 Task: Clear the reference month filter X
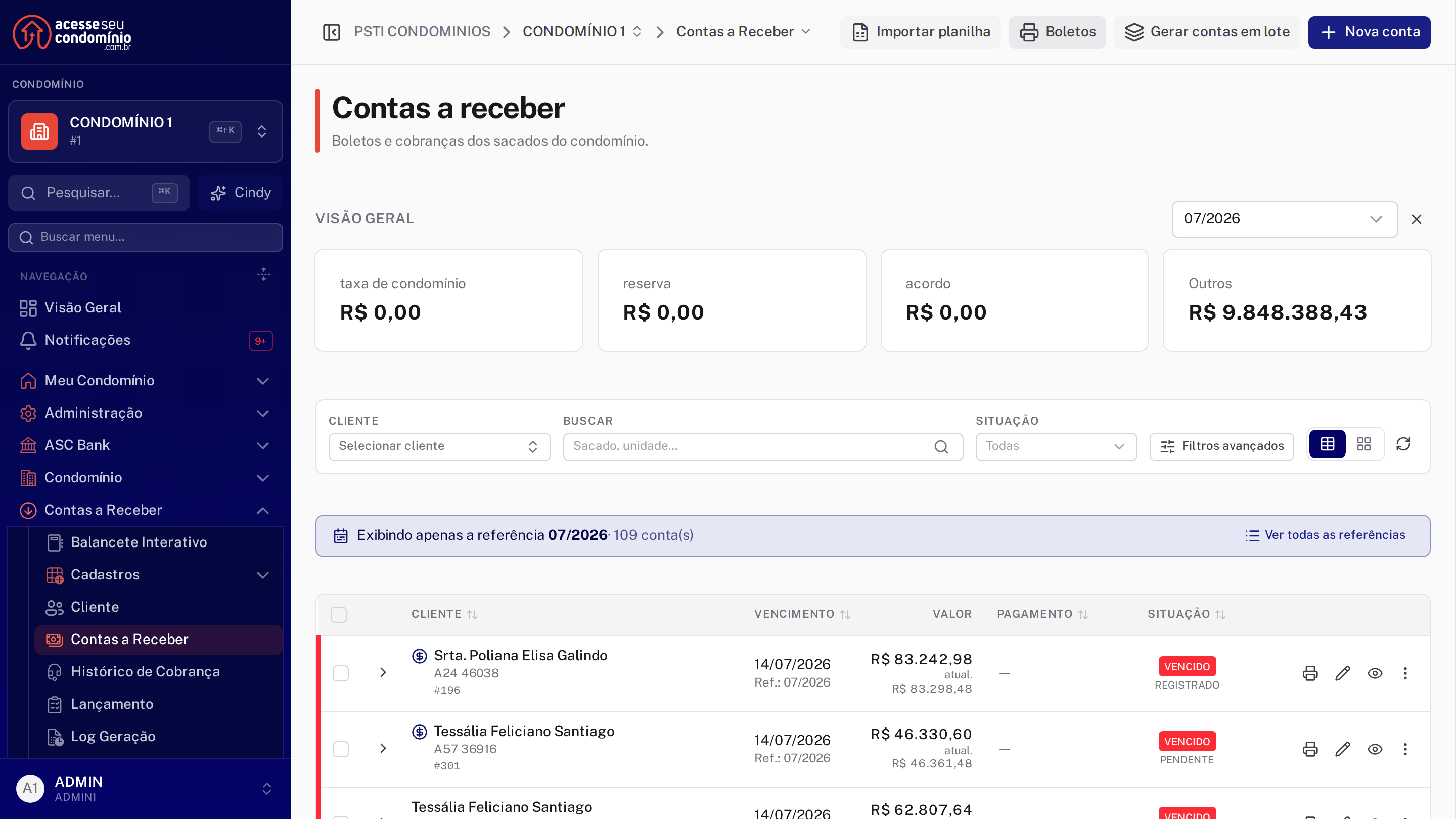(1417, 219)
